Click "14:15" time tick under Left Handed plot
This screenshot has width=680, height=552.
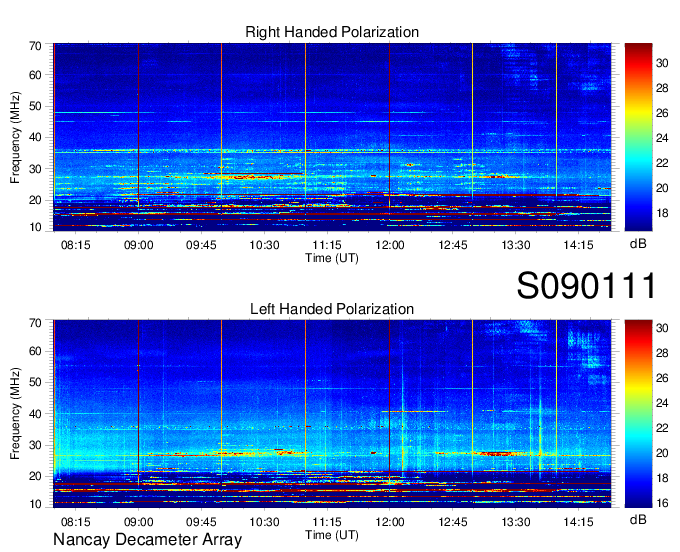(579, 521)
